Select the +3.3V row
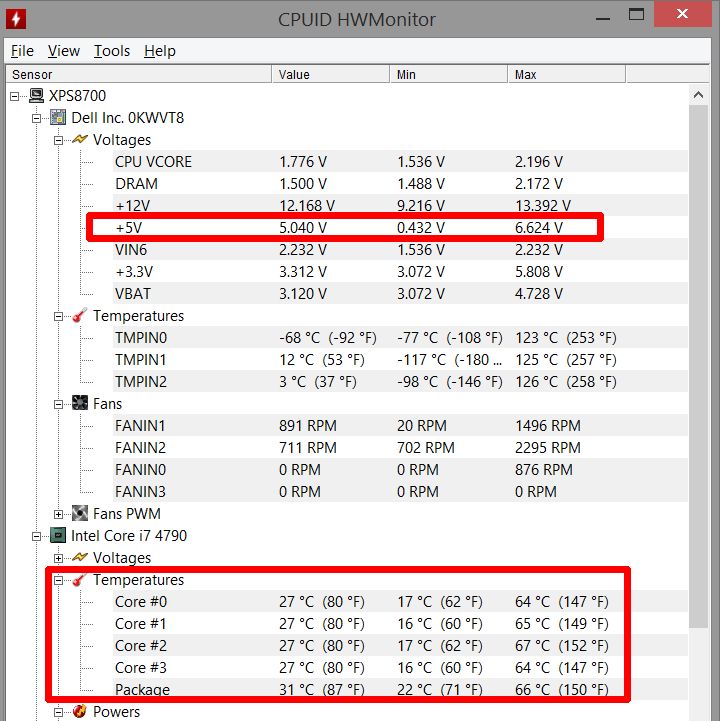The height and width of the screenshot is (721, 720). [x=400, y=272]
